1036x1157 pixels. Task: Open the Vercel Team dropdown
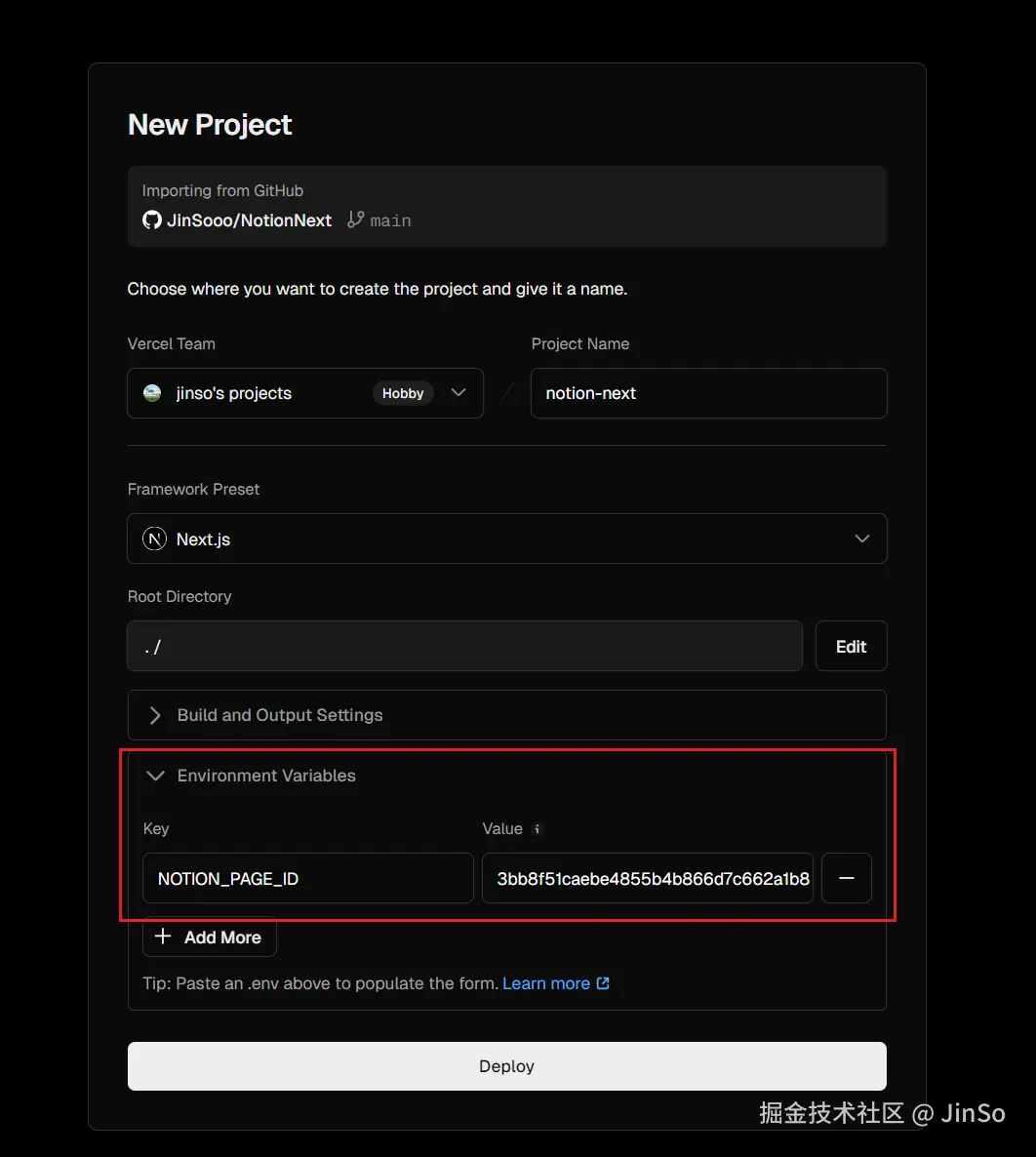305,393
